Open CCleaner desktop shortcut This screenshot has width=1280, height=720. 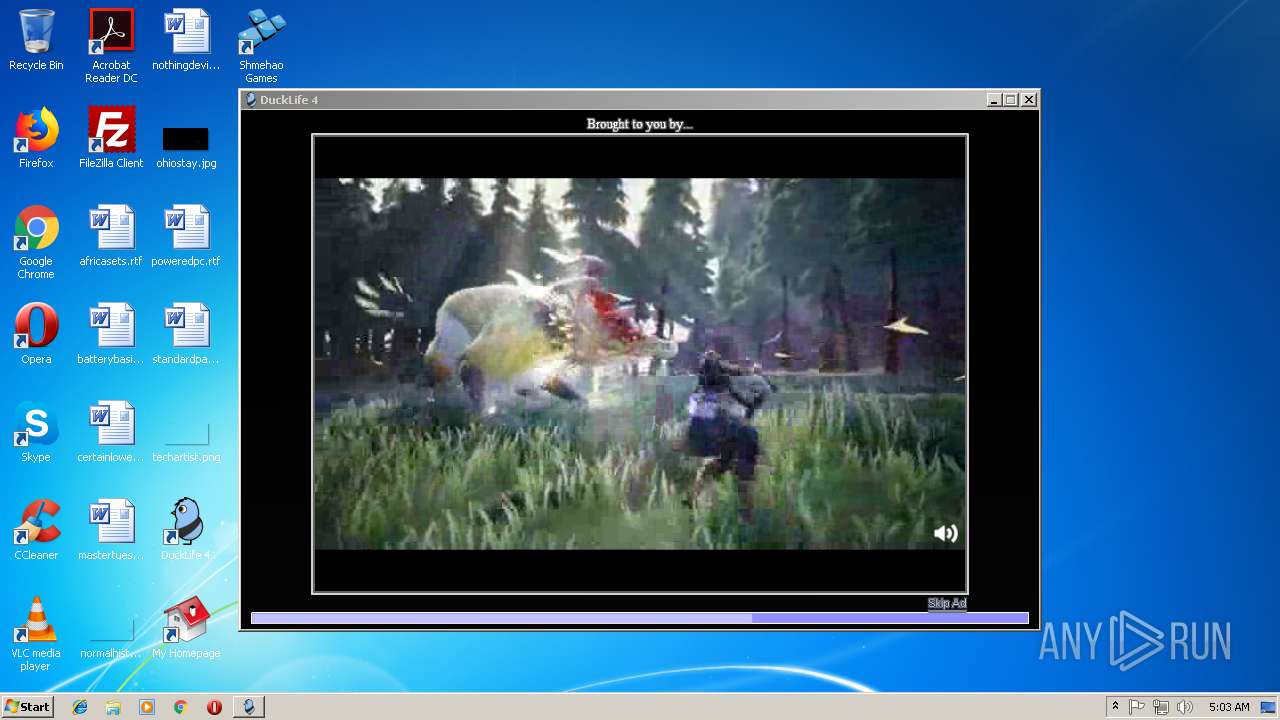(36, 530)
